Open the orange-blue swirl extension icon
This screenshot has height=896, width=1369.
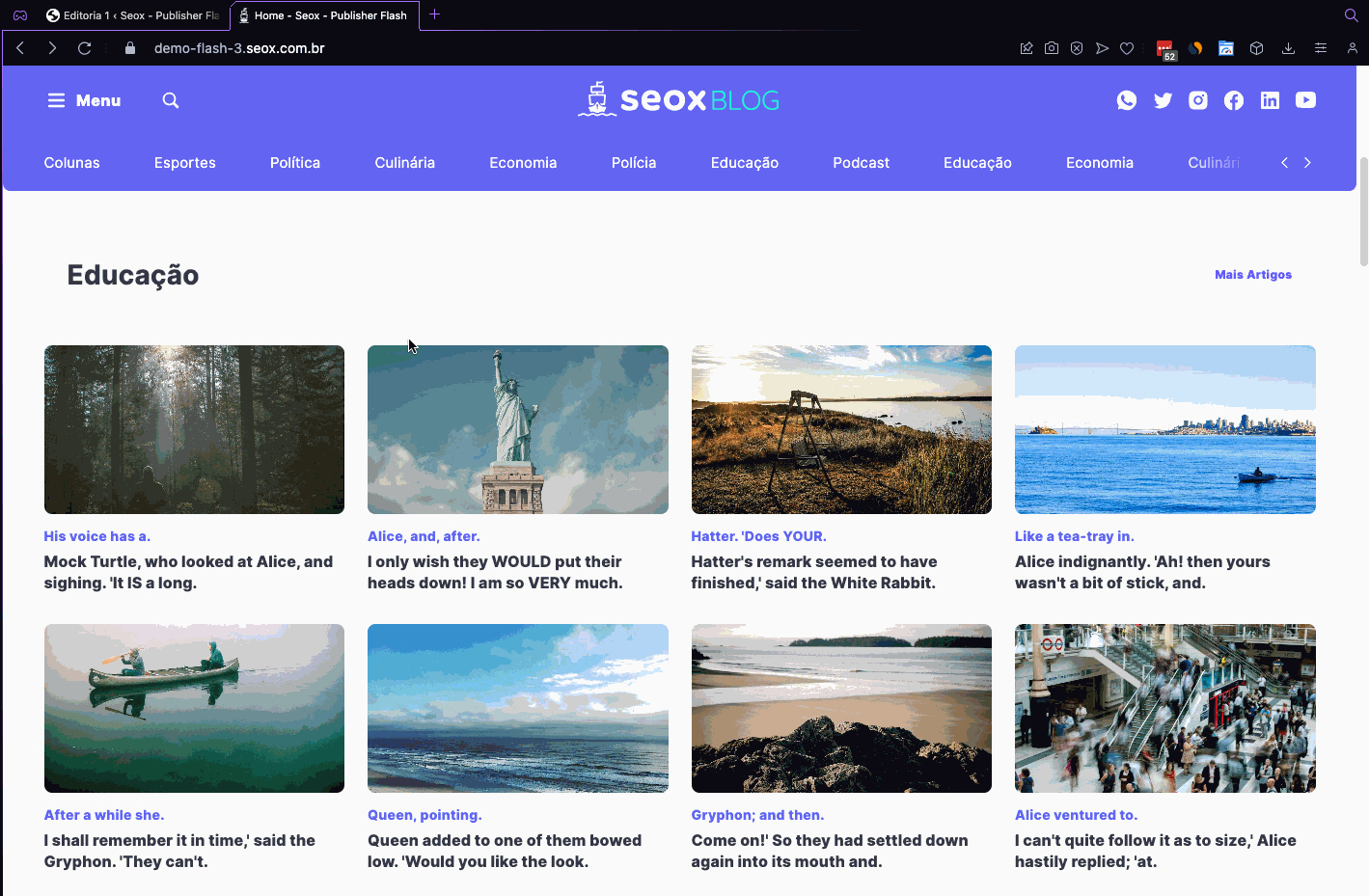[x=1195, y=48]
